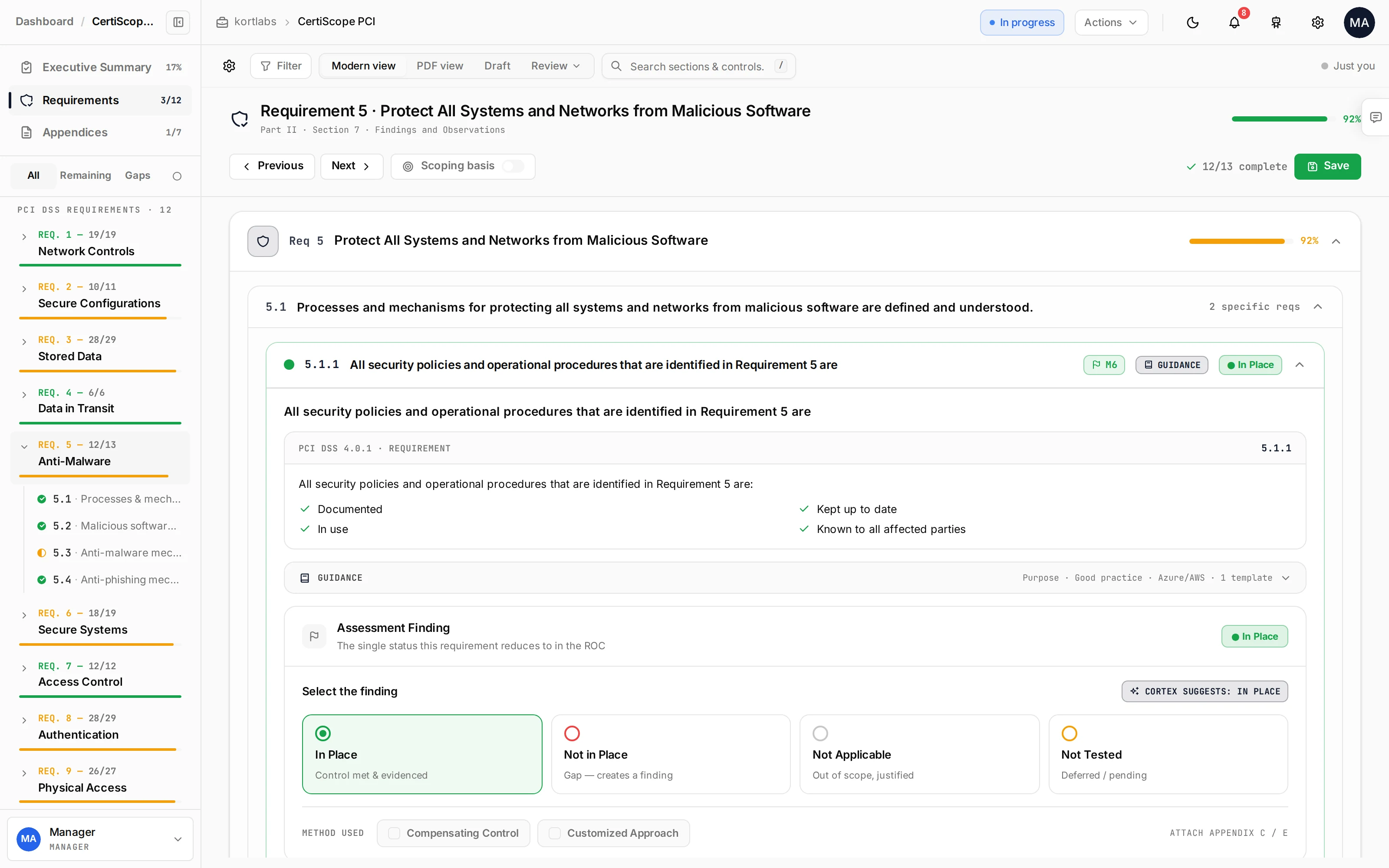Open the settings gear in header
This screenshot has width=1389, height=868.
(x=1318, y=23)
